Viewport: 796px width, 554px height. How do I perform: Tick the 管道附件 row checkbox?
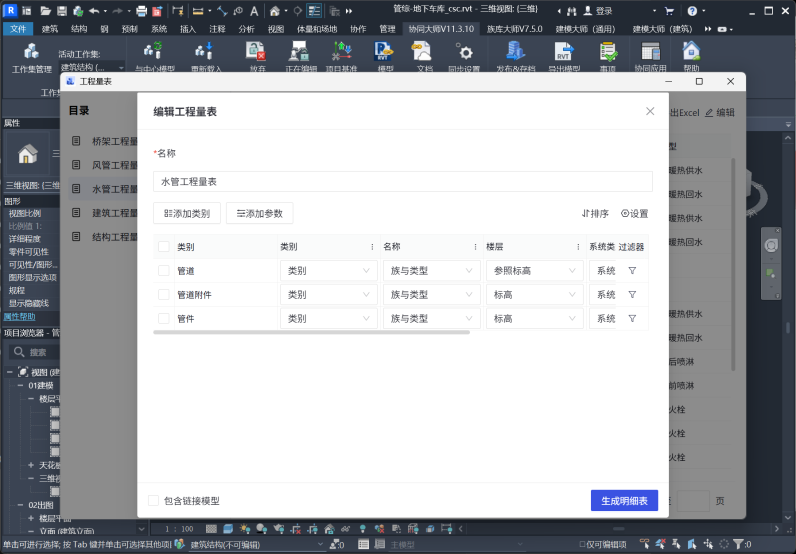164,295
